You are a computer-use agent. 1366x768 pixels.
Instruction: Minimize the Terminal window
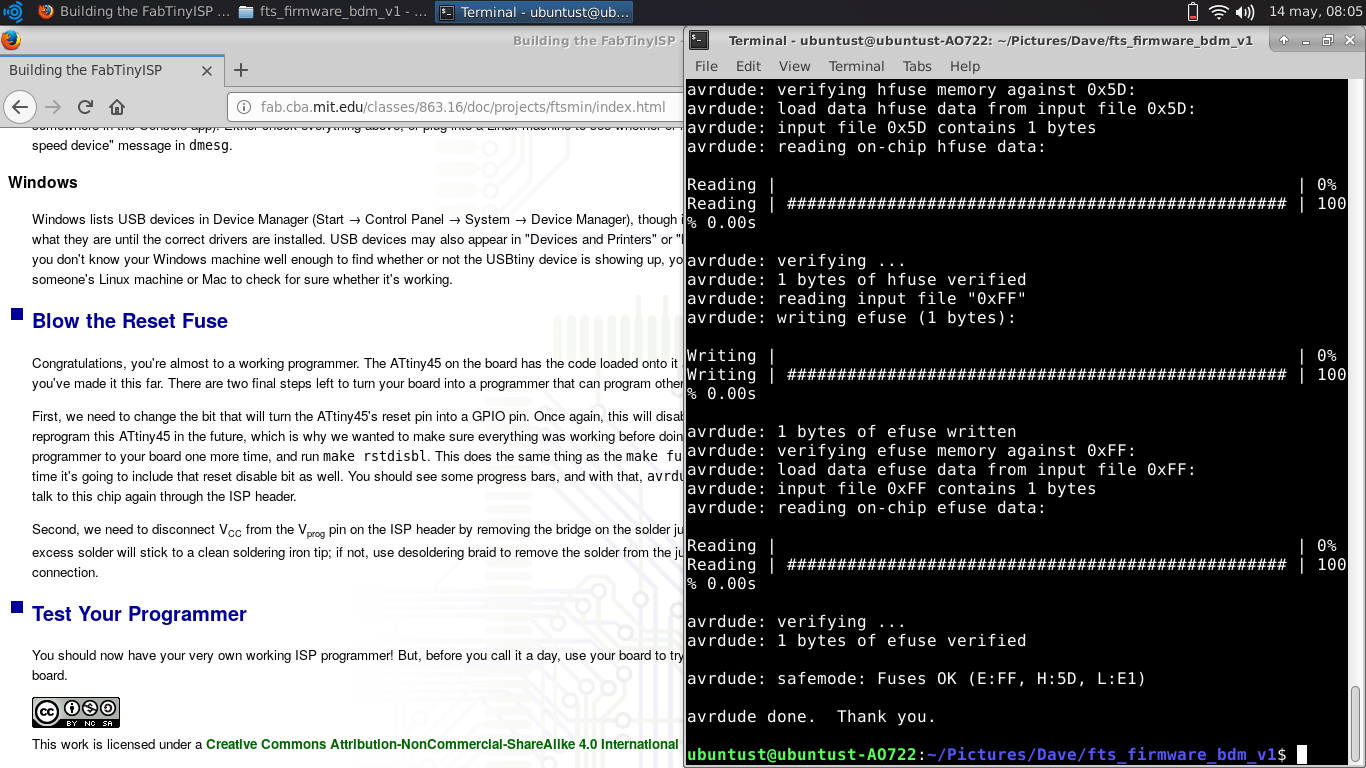click(1306, 41)
